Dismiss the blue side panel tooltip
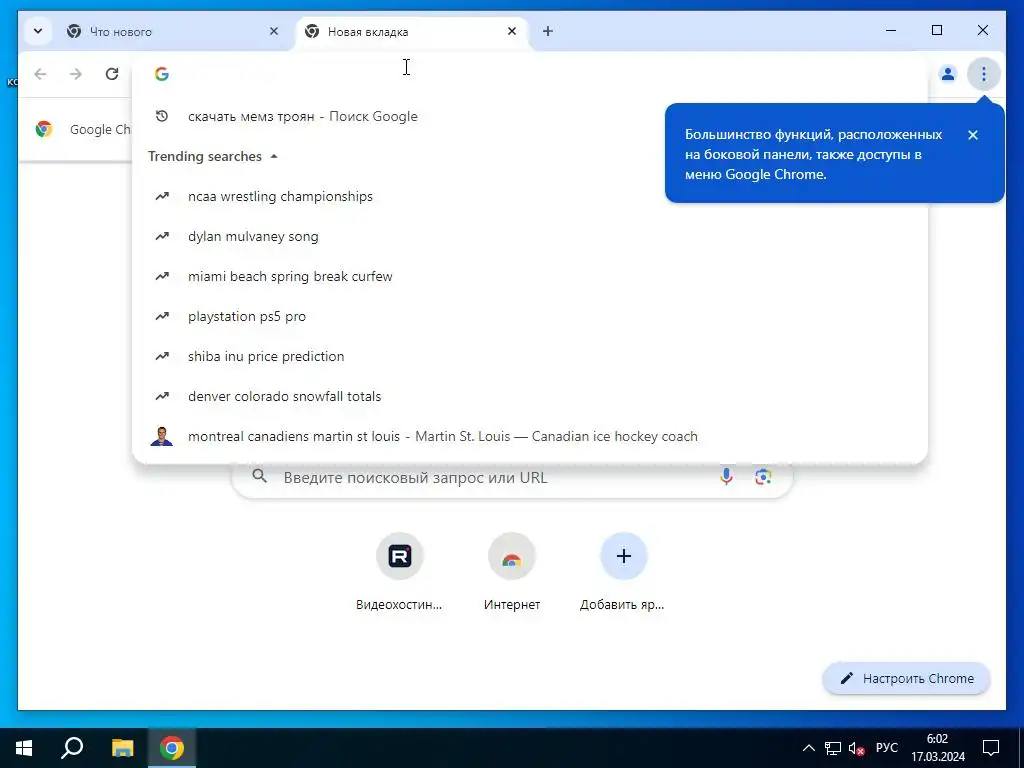This screenshot has height=768, width=1024. pyautogui.click(x=973, y=135)
